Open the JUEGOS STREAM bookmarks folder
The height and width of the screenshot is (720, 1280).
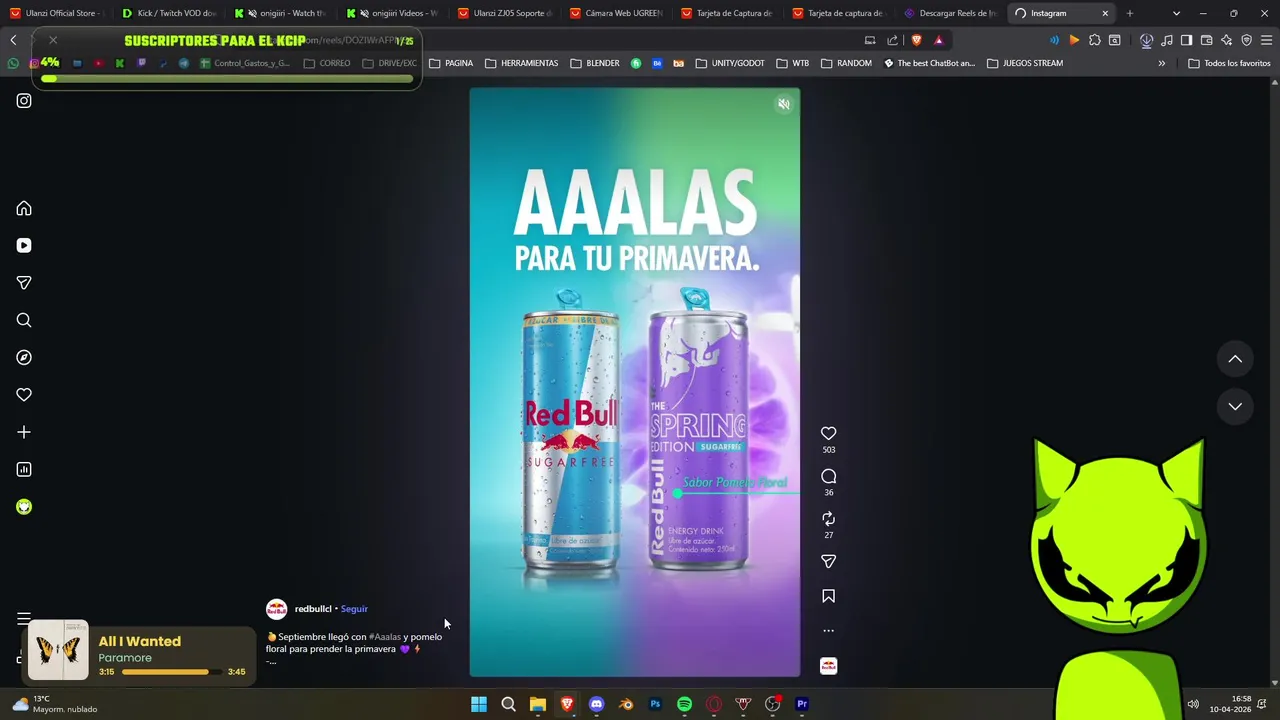[x=1025, y=63]
